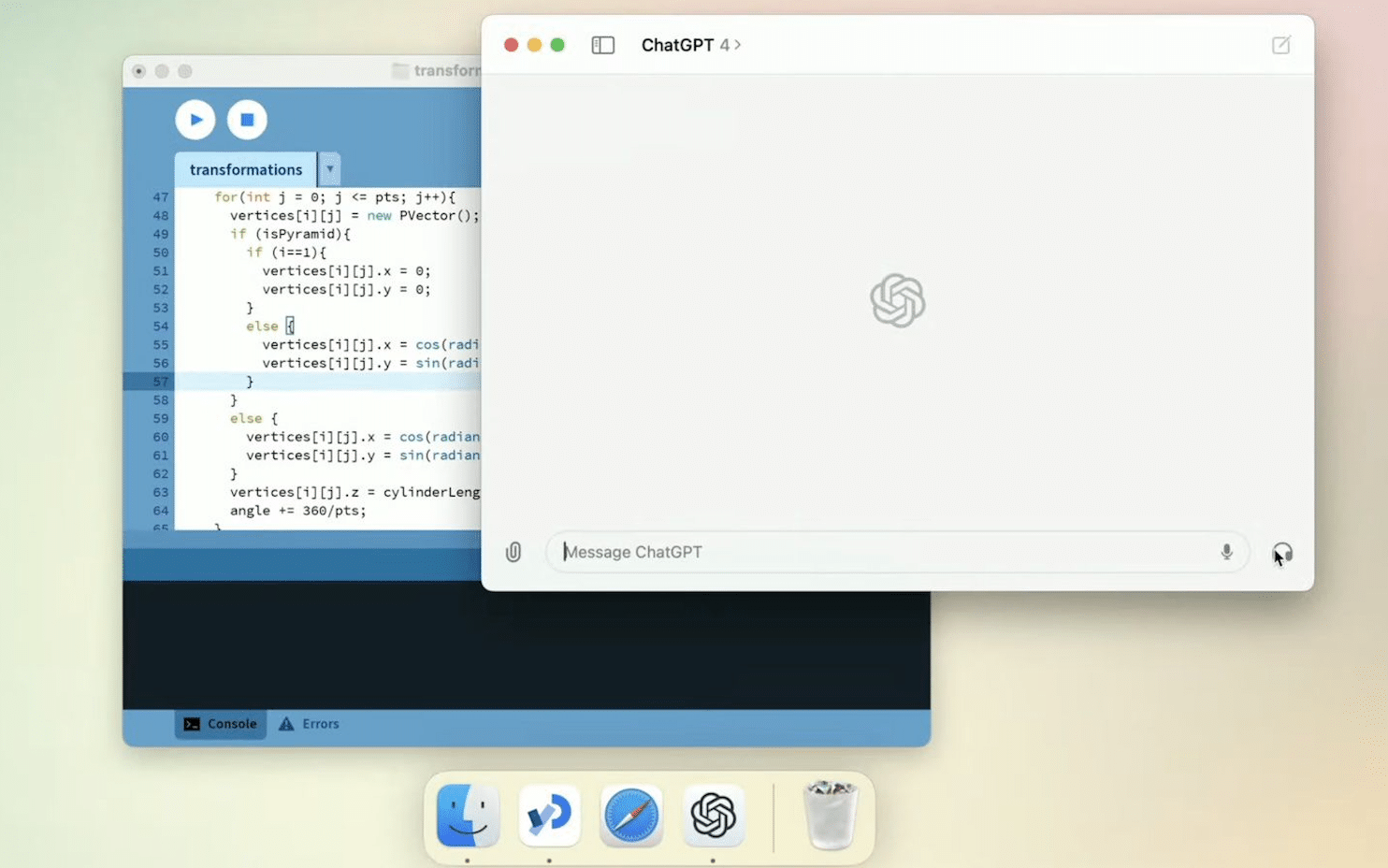Open the Trash in the dock

(830, 815)
